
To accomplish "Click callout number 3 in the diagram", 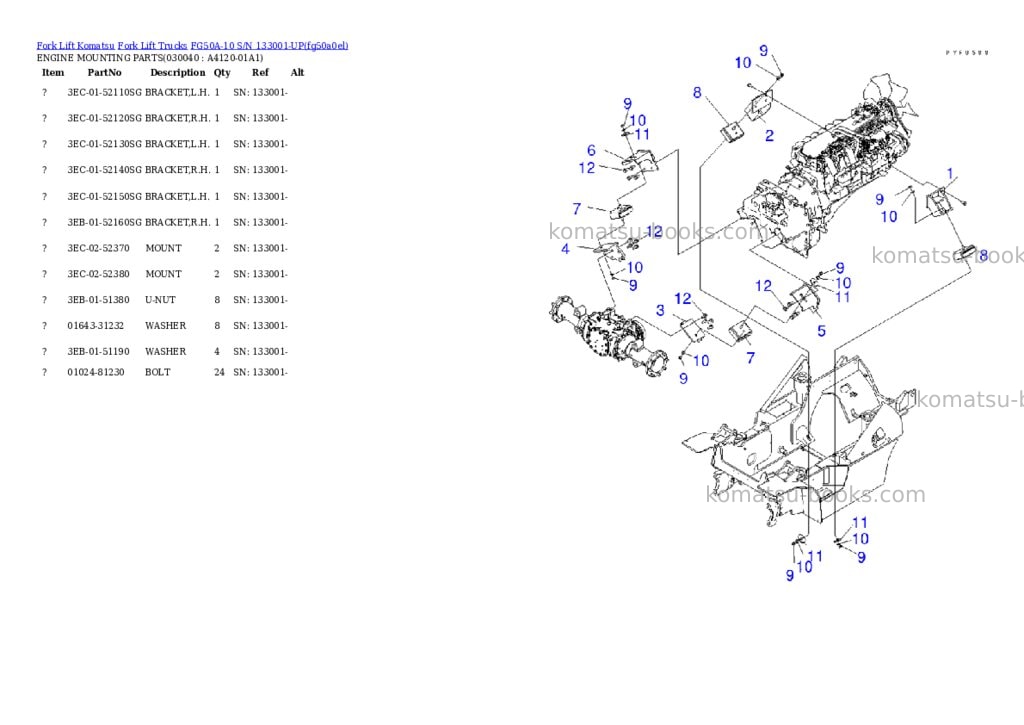I will tap(660, 310).
